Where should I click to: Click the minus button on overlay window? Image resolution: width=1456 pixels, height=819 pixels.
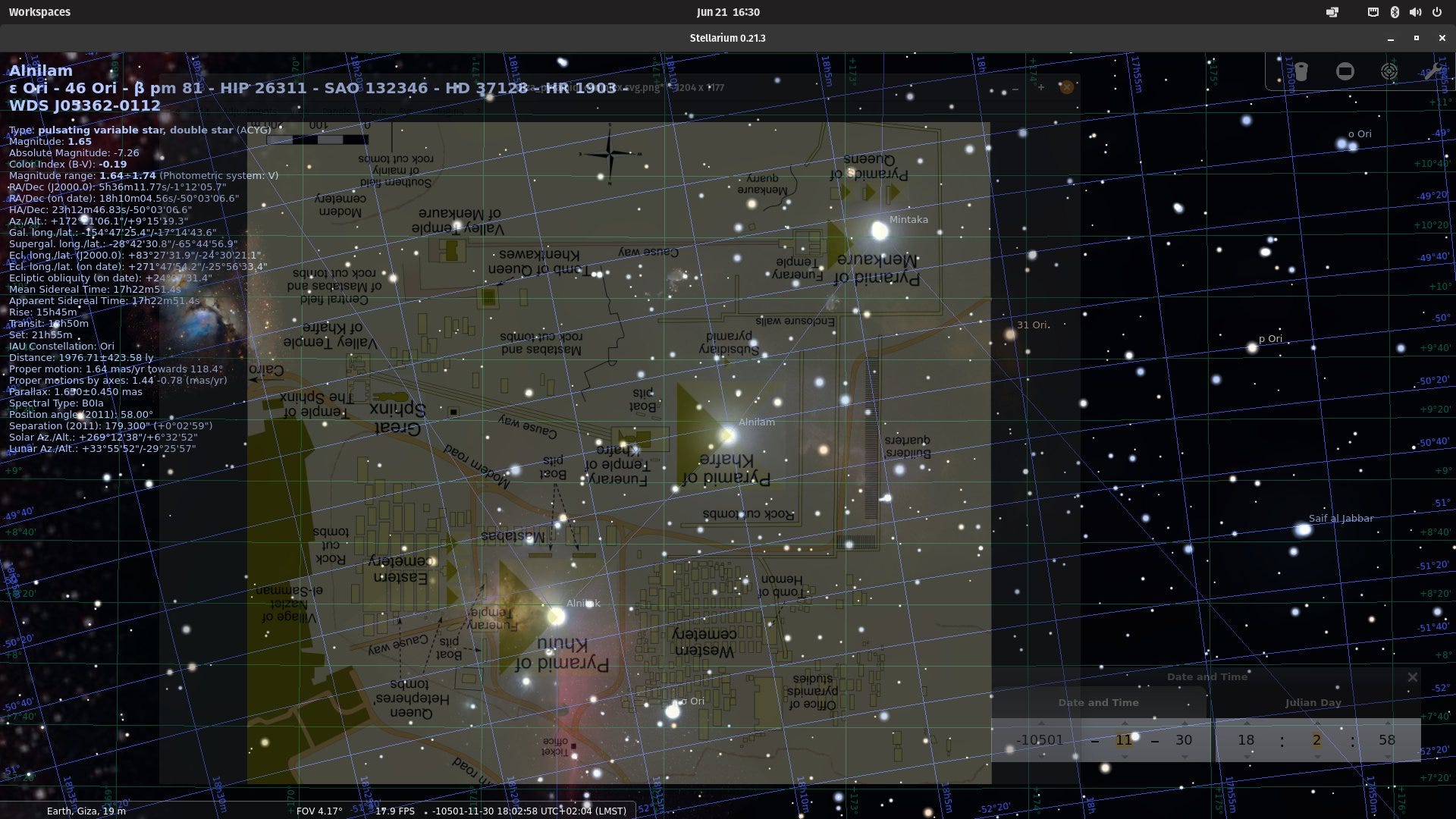pyautogui.click(x=1015, y=88)
